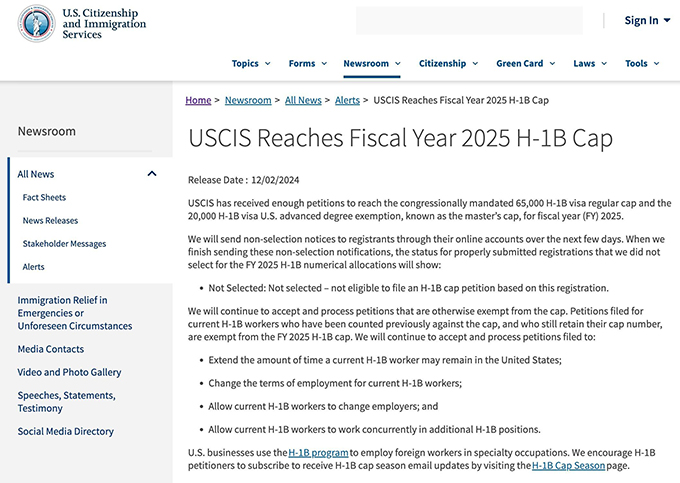
Task: Click 'Change the terms of employment' bullet
Action: (335, 383)
